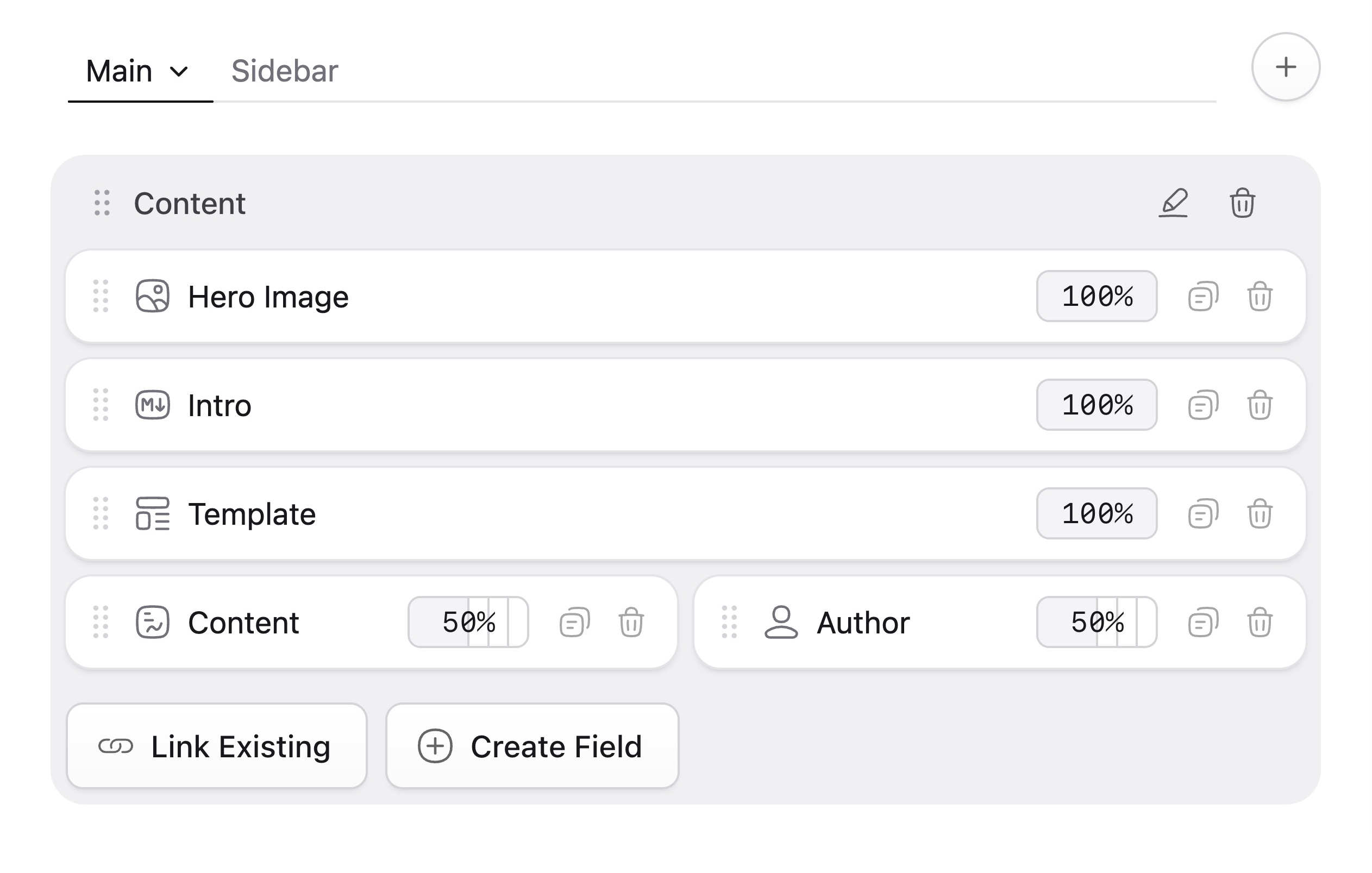This screenshot has height=873, width=1372.
Task: Click the edit pencil icon for Content group
Action: pyautogui.click(x=1173, y=203)
